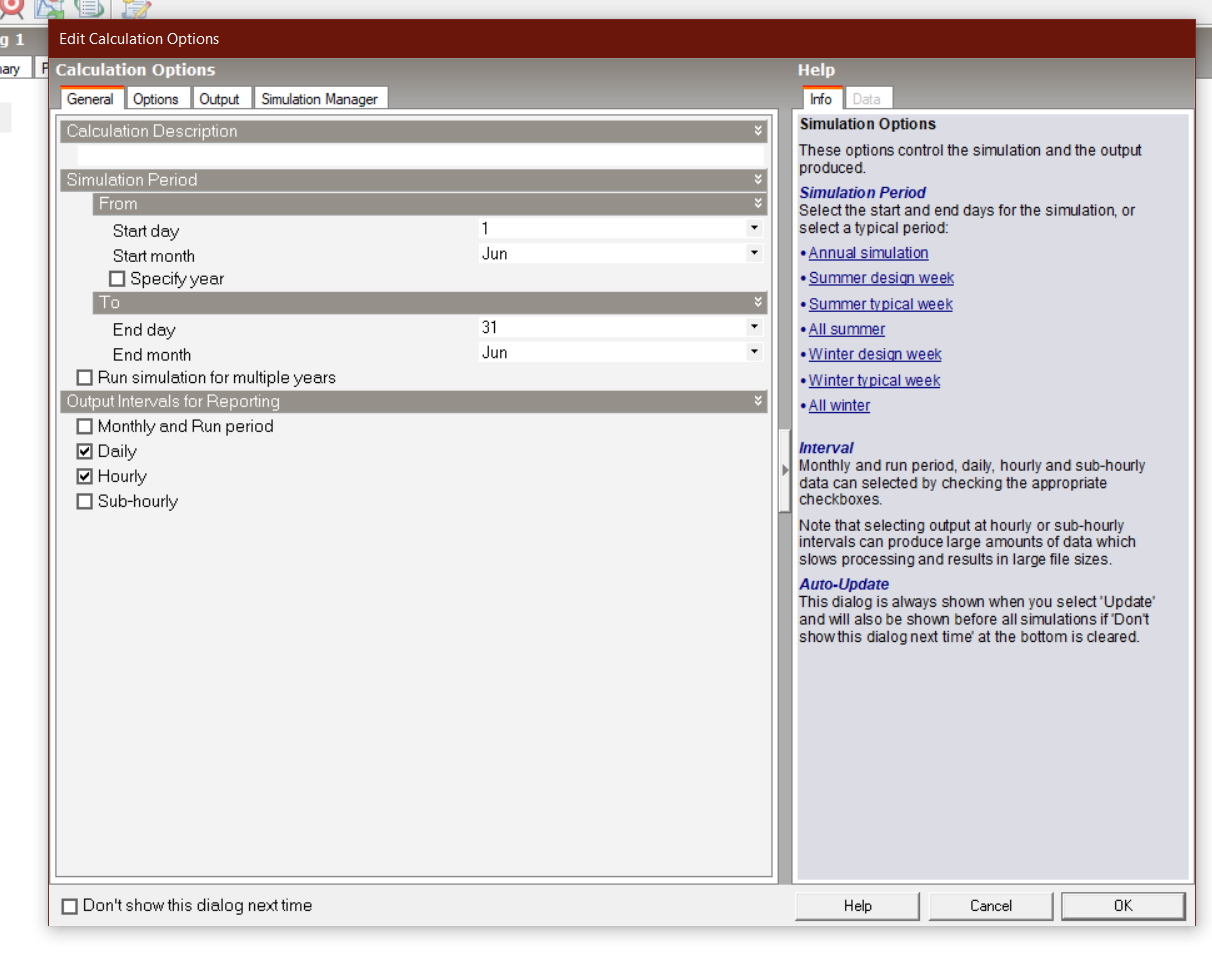Select the Data tab in Help

click(x=867, y=98)
